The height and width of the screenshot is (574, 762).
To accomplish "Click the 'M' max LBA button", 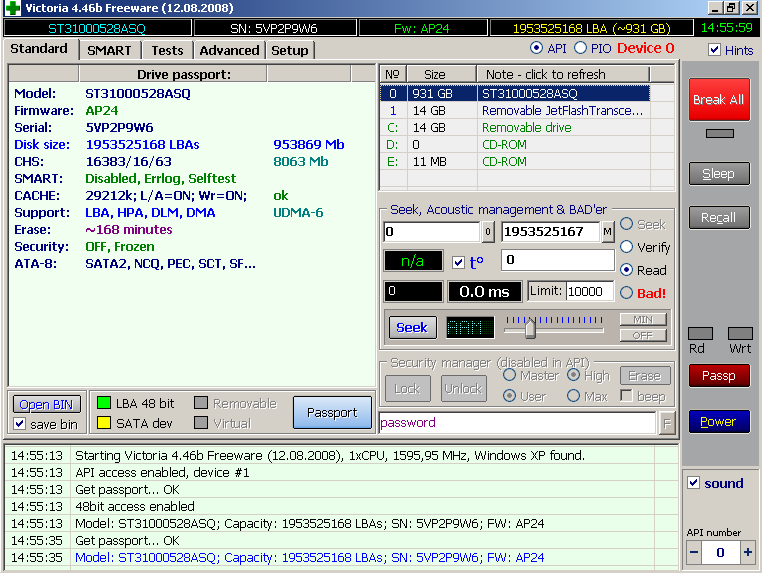I will (x=608, y=232).
